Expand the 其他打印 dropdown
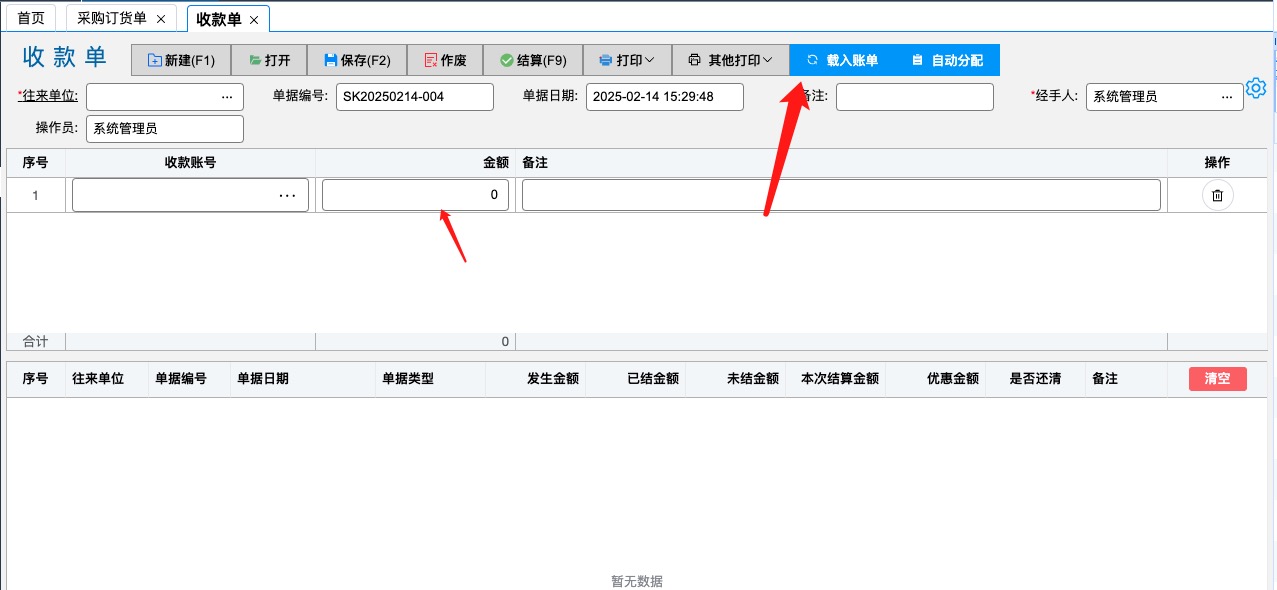Viewport: 1277px width, 590px height. pos(731,60)
